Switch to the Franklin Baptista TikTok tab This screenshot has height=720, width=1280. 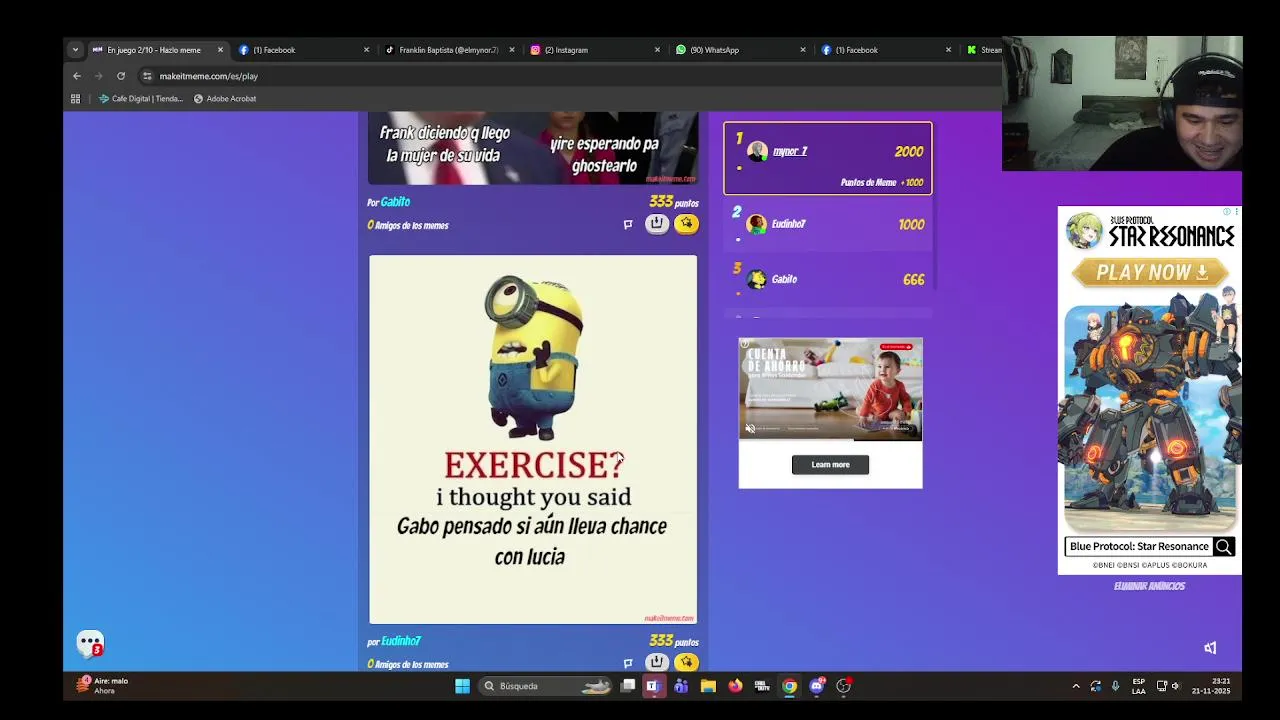pos(448,50)
